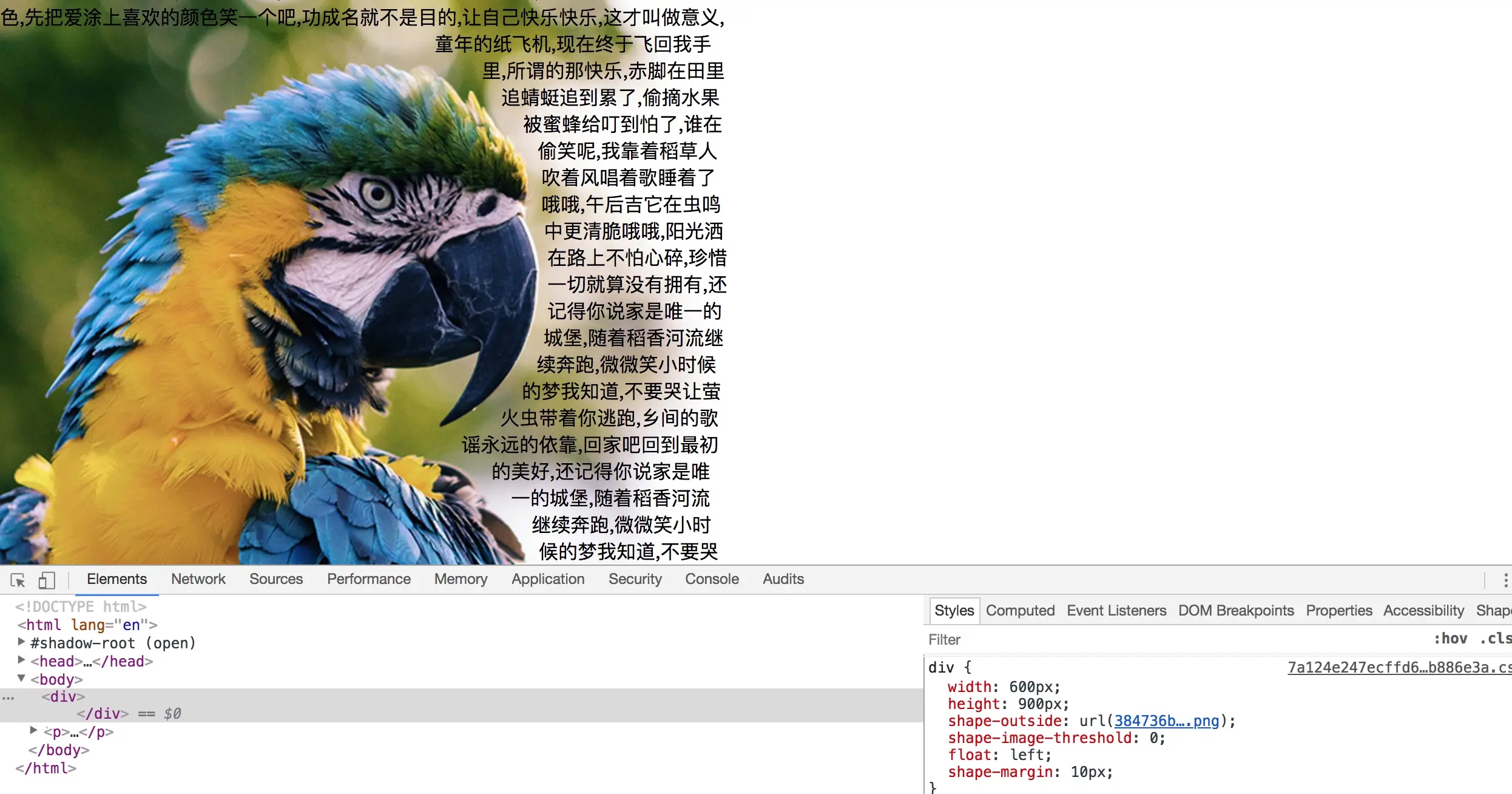
Task: Open the css source file link
Action: click(x=1399, y=668)
